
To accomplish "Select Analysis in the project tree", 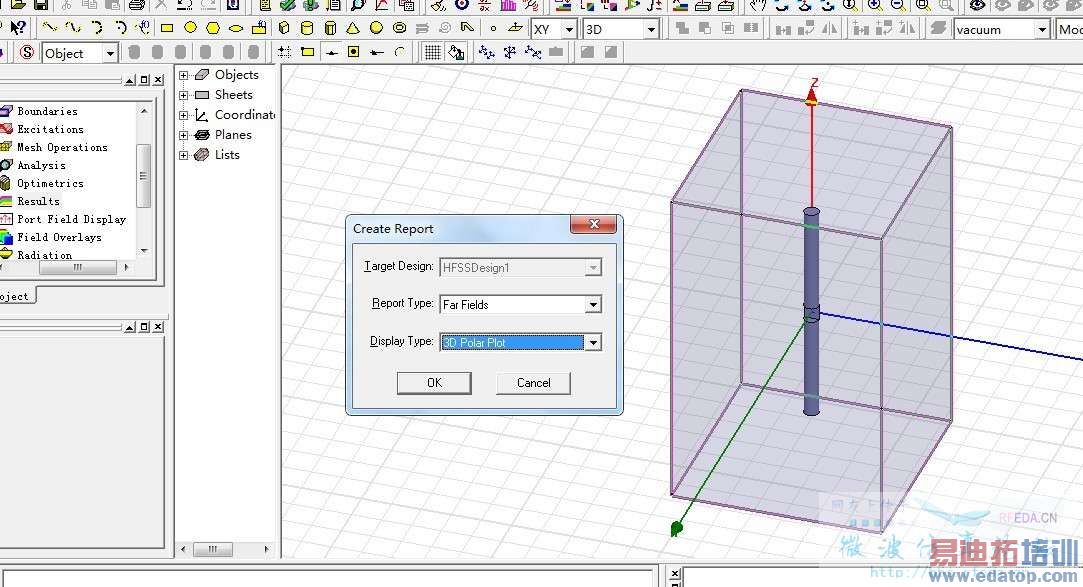I will tap(41, 165).
